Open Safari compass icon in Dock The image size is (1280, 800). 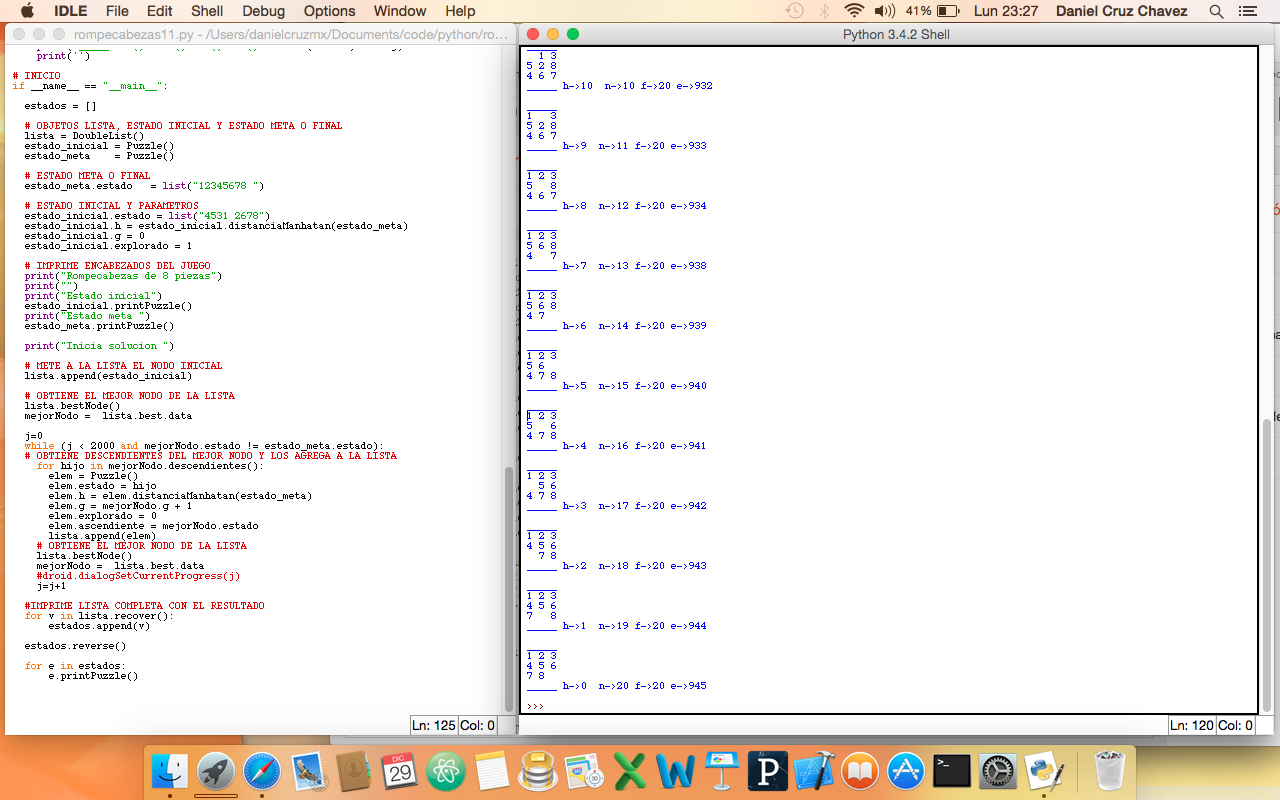[x=262, y=771]
